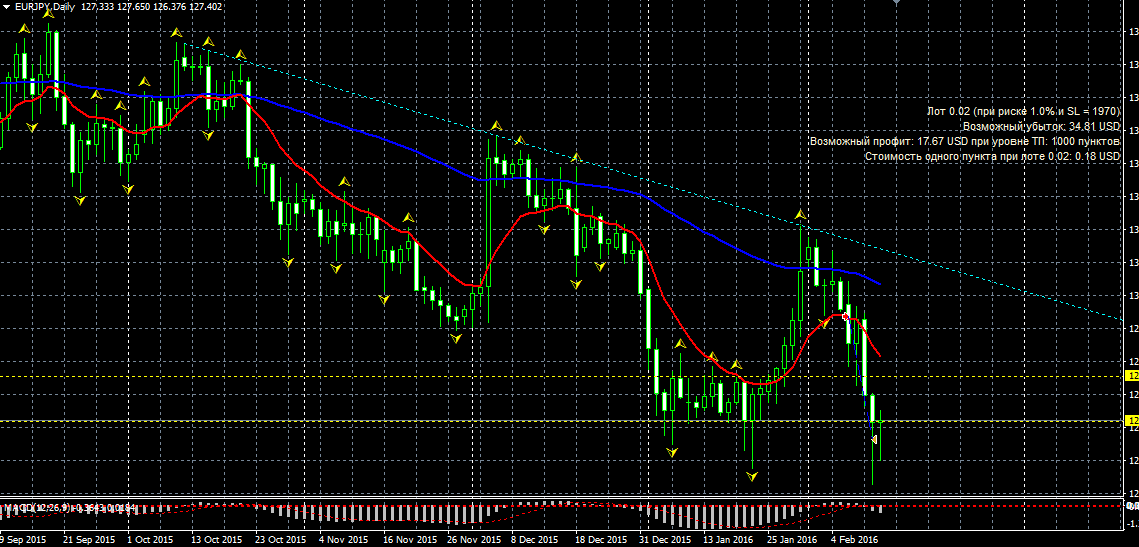This screenshot has height=547, width=1139.
Task: Click the 4 Nov 2015 date label
Action: [345, 540]
